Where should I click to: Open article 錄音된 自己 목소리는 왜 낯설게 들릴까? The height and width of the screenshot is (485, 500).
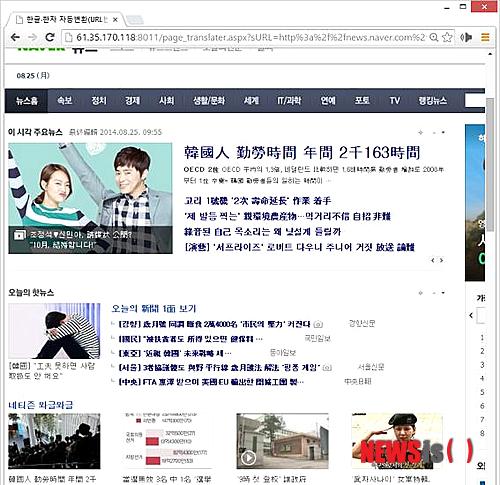point(262,232)
